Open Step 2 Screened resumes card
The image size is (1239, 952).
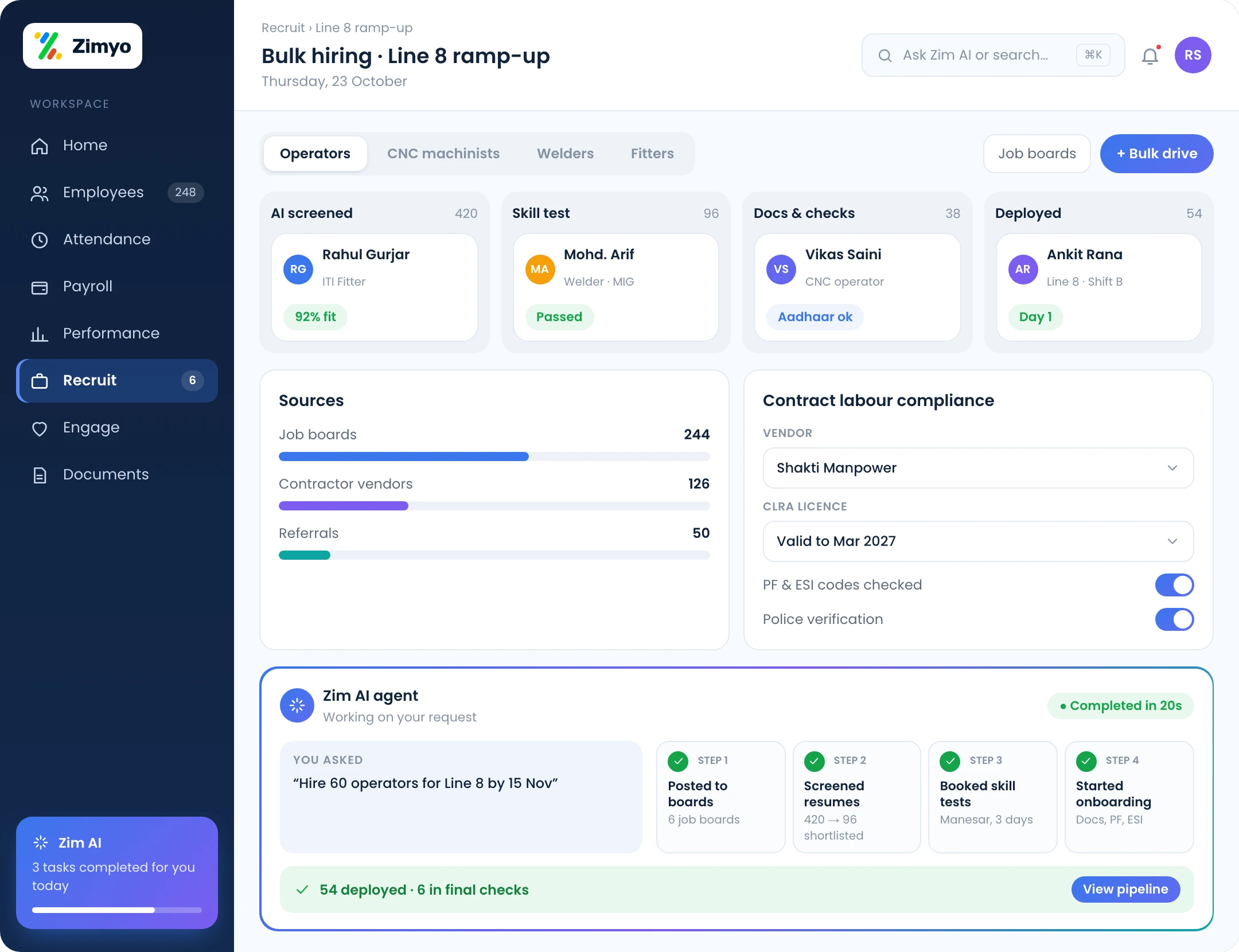click(x=857, y=797)
